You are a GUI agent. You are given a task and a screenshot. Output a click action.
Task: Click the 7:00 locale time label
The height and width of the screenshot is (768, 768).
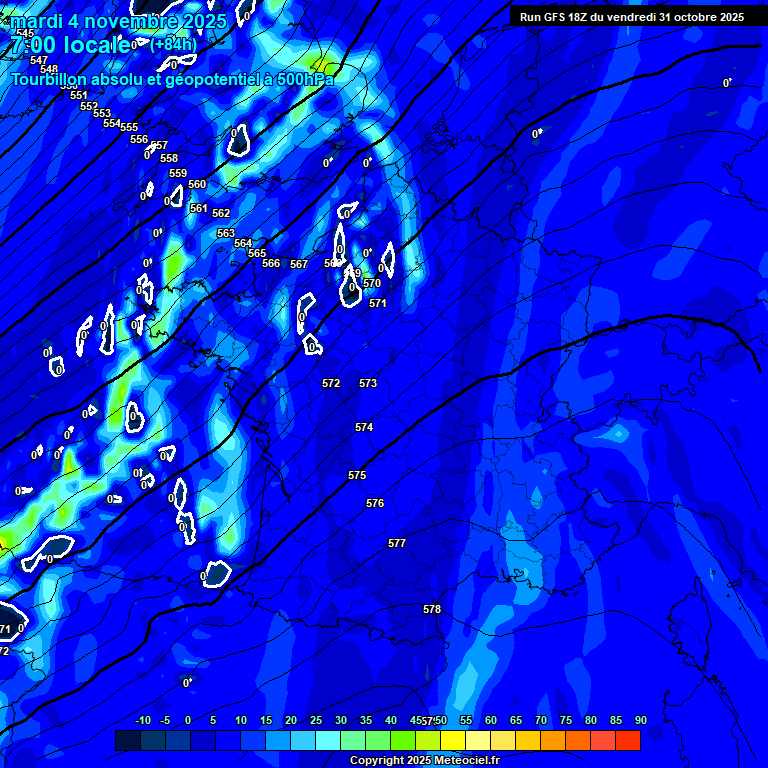70,45
